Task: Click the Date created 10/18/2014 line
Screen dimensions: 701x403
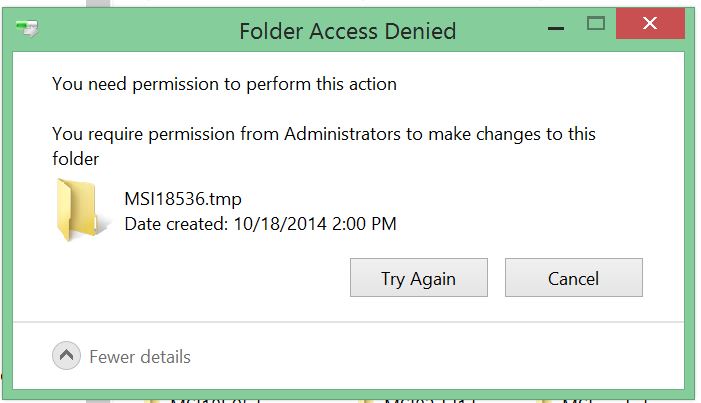Action: [260, 224]
